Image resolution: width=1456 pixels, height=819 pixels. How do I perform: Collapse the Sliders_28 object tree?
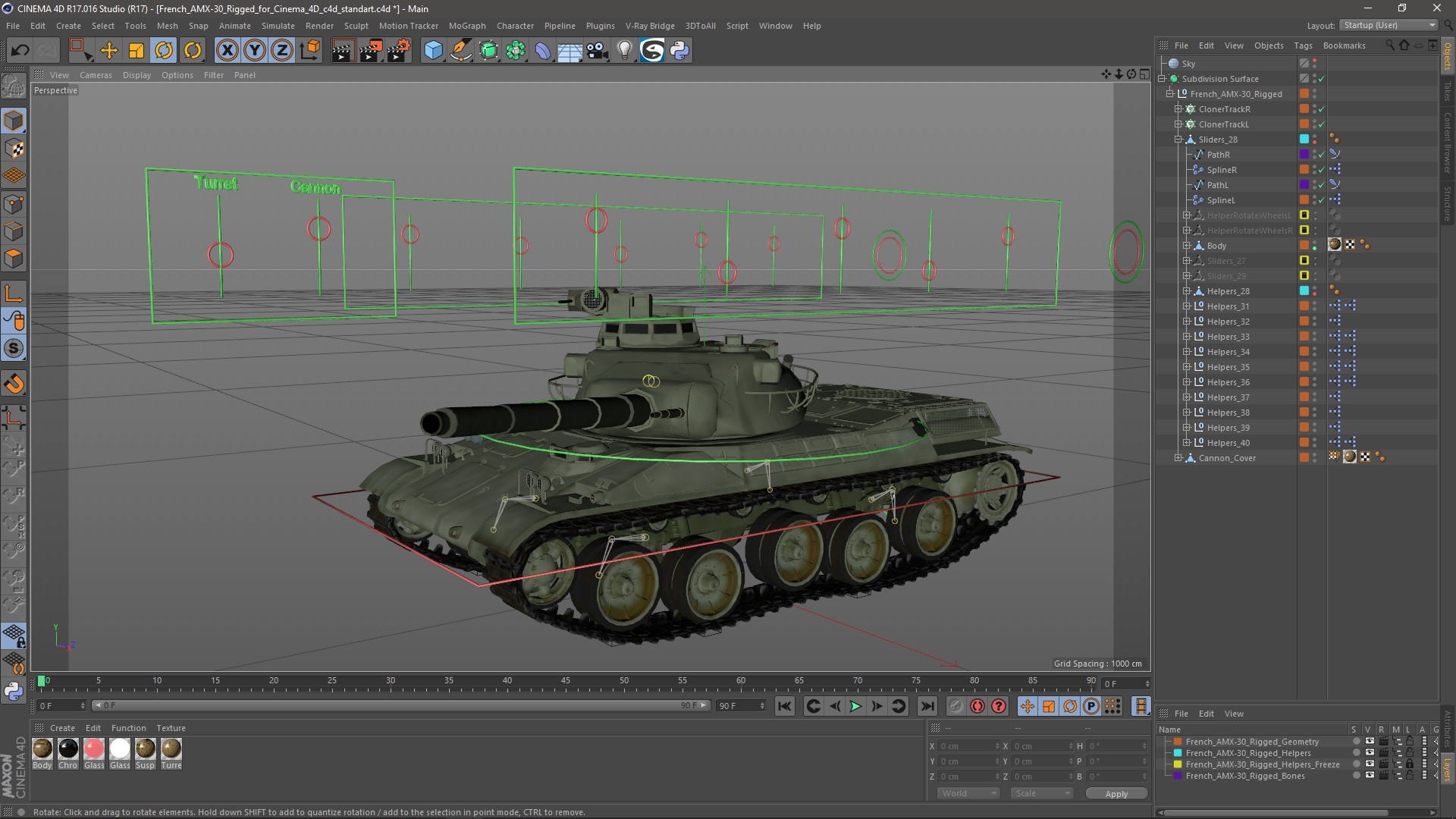1178,140
